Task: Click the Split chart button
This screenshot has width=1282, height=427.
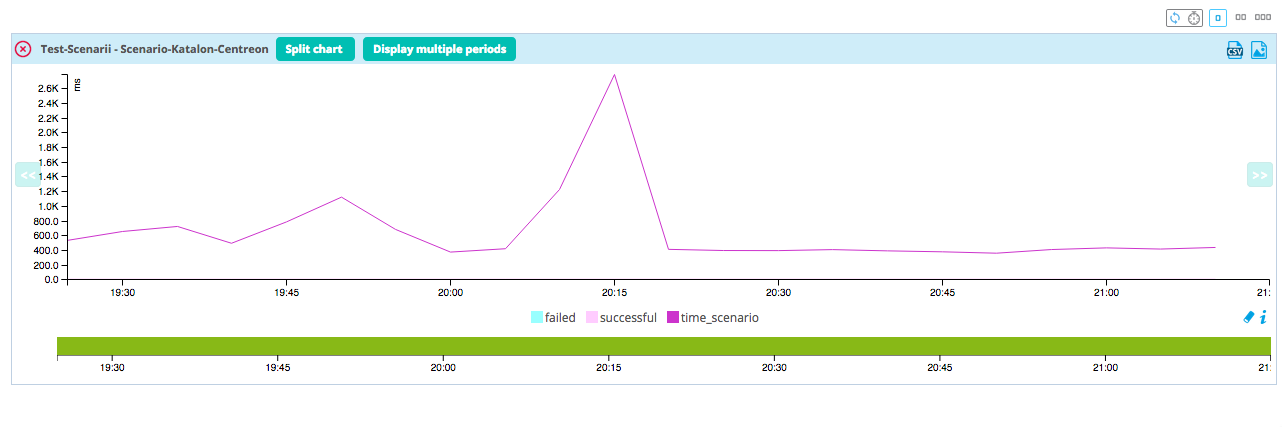Action: pyautogui.click(x=314, y=49)
